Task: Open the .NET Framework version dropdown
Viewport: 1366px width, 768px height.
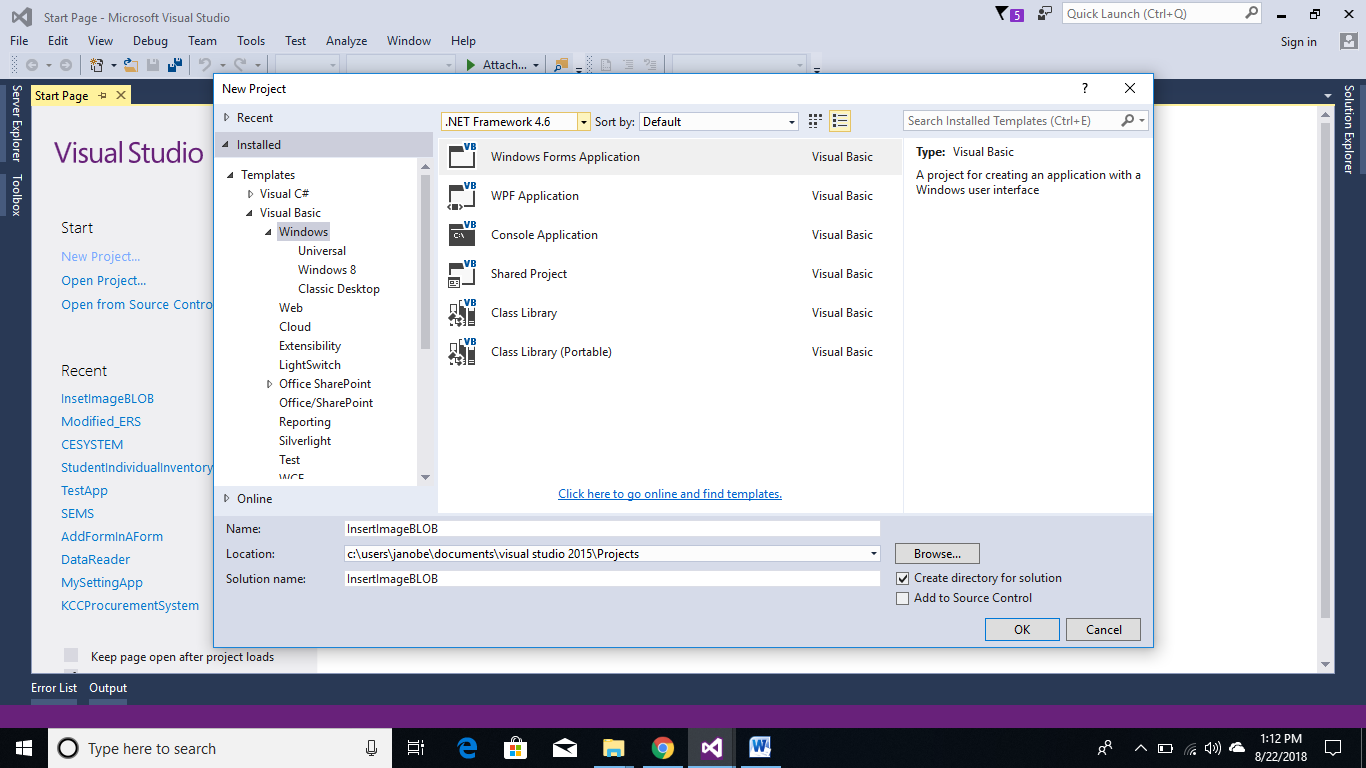Action: (583, 122)
